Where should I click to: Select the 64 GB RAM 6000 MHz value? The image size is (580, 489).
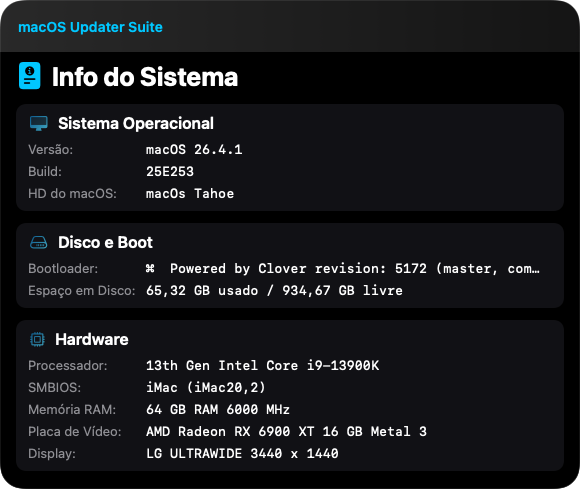click(218, 409)
